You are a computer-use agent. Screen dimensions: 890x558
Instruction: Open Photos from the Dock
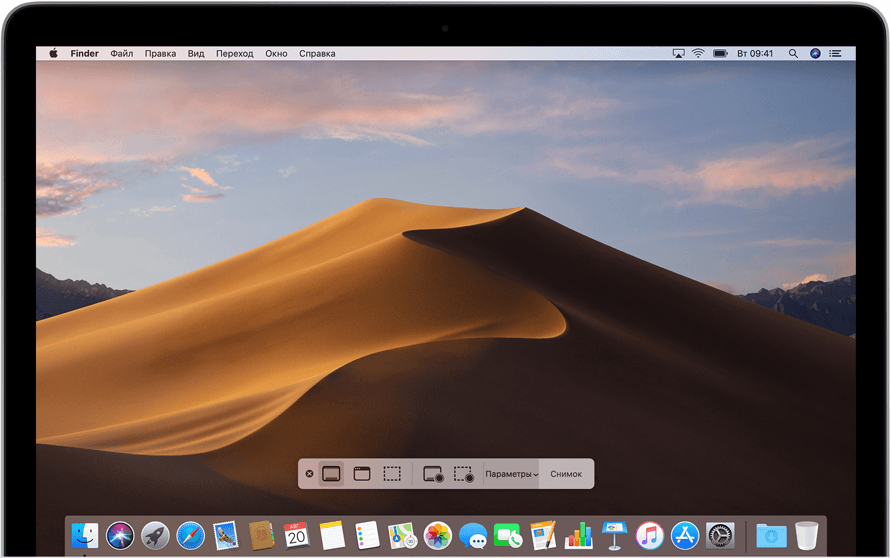[438, 535]
